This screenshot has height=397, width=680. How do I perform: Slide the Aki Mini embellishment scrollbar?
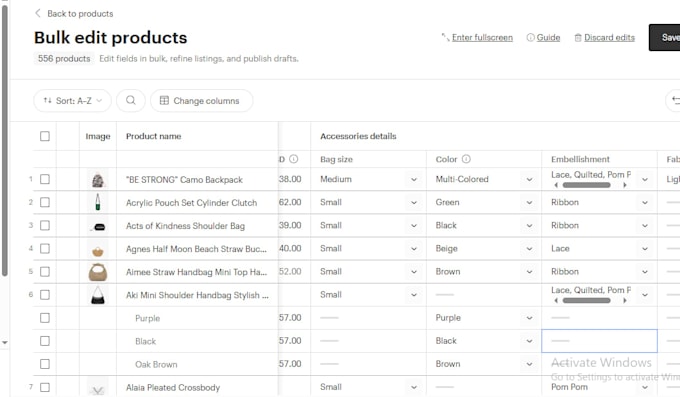(x=586, y=300)
